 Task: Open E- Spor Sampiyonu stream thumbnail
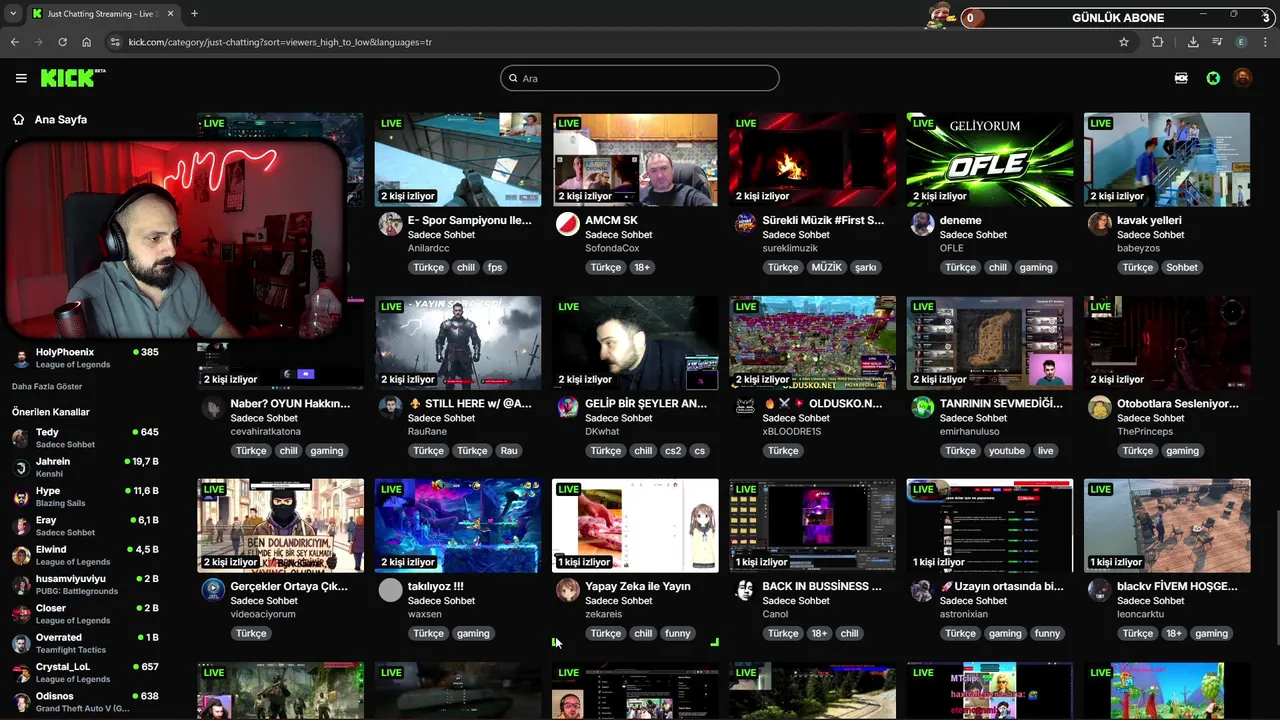pos(458,160)
